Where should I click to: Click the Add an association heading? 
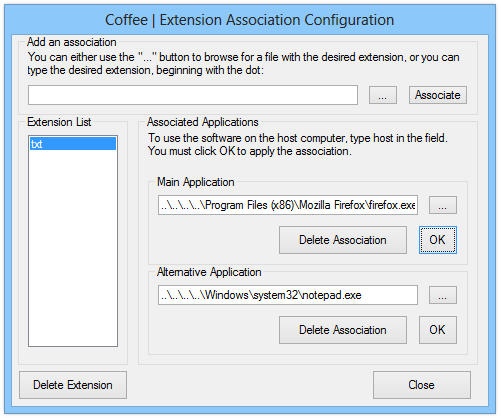72,42
